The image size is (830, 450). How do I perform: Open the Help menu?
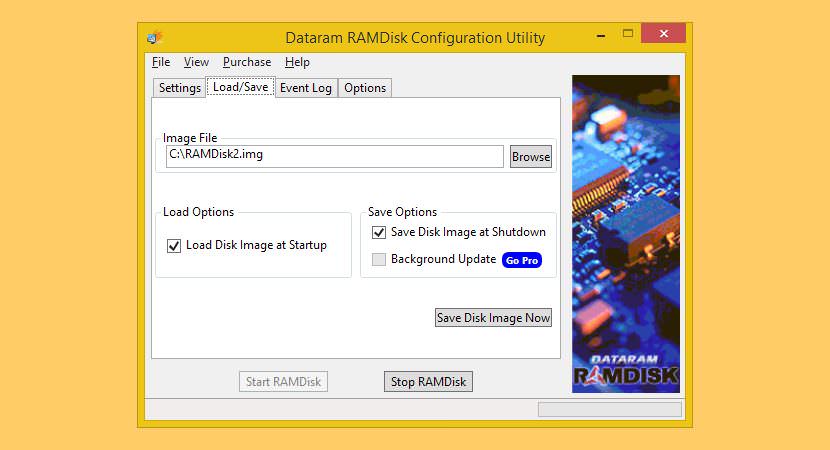(297, 62)
